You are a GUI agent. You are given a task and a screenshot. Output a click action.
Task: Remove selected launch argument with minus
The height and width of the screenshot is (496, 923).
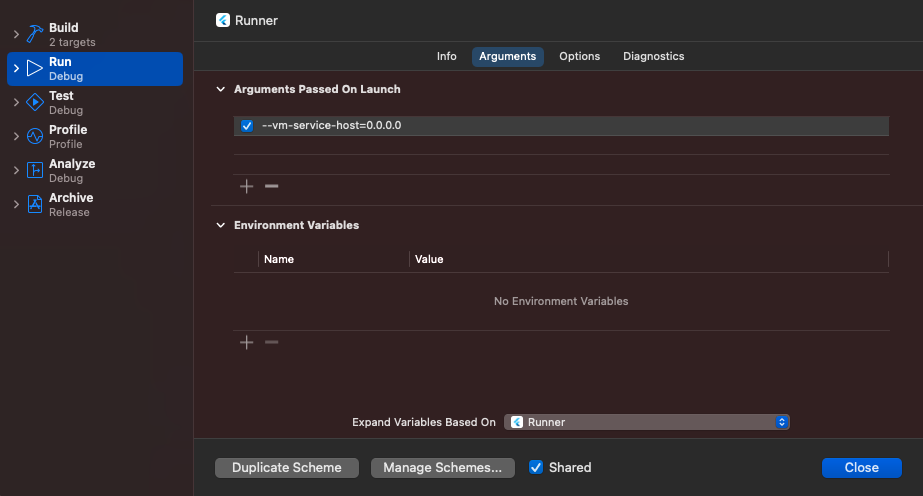click(271, 186)
